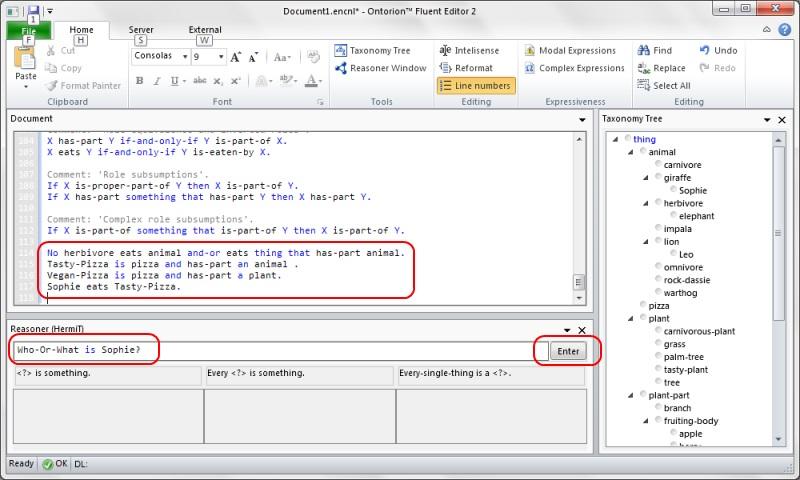
Task: Click the Clear Formatting icon
Action: [x=313, y=57]
